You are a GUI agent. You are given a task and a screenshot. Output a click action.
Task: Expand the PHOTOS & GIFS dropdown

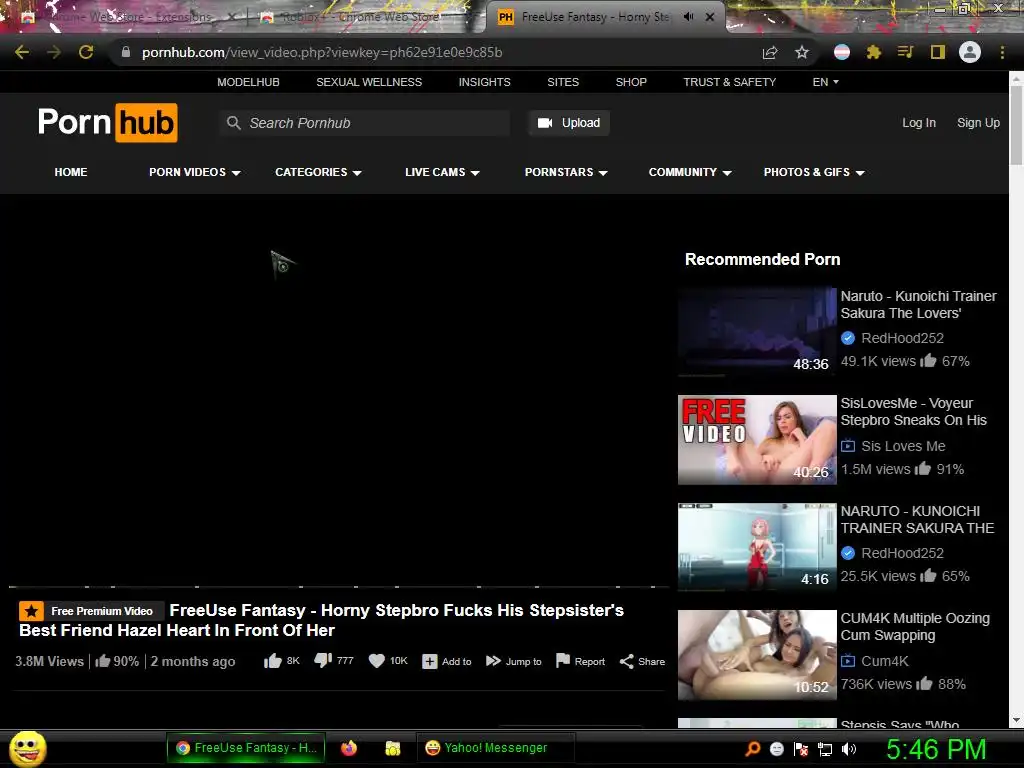coord(814,172)
